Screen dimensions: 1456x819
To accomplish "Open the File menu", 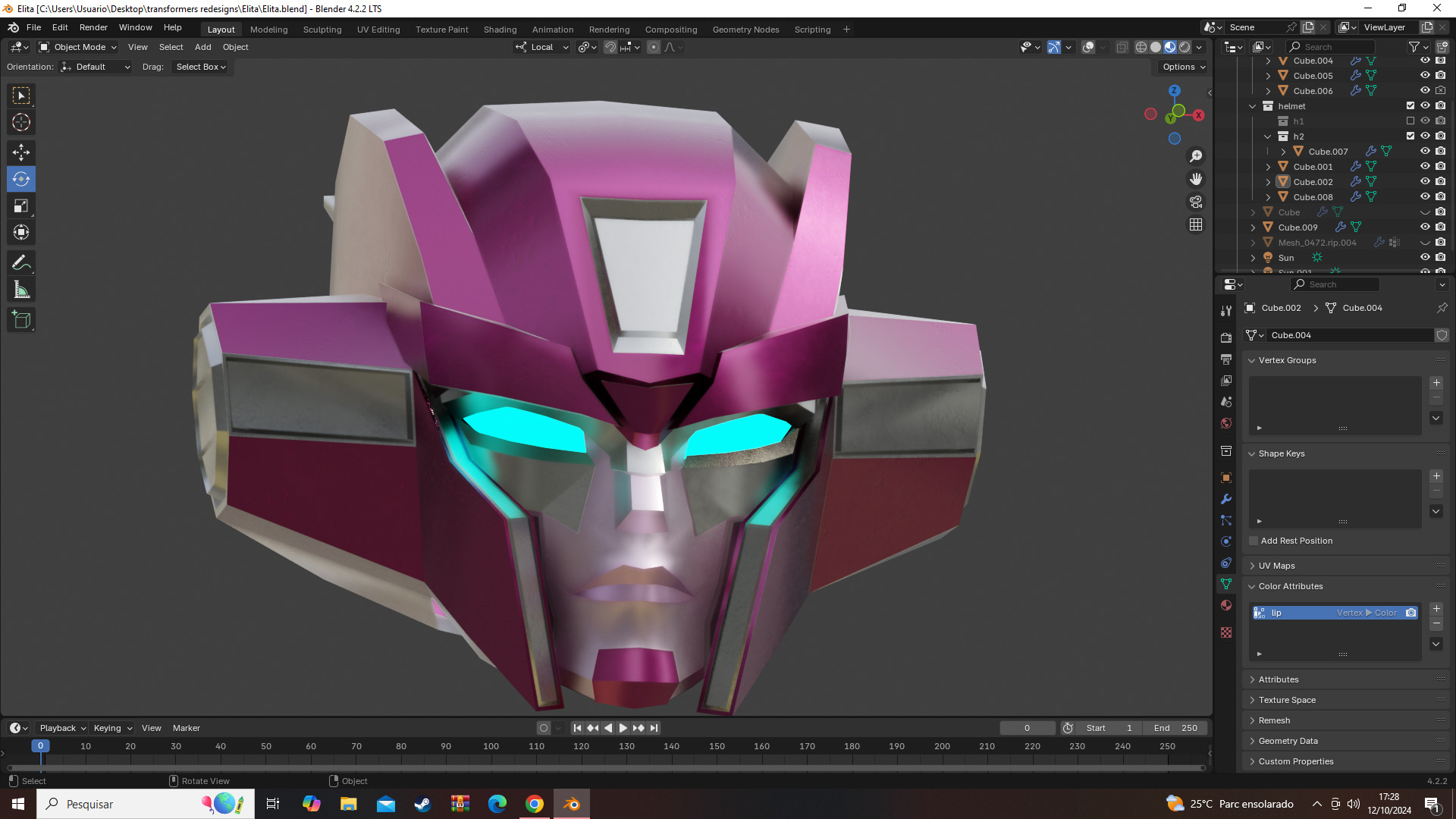I will tap(33, 27).
